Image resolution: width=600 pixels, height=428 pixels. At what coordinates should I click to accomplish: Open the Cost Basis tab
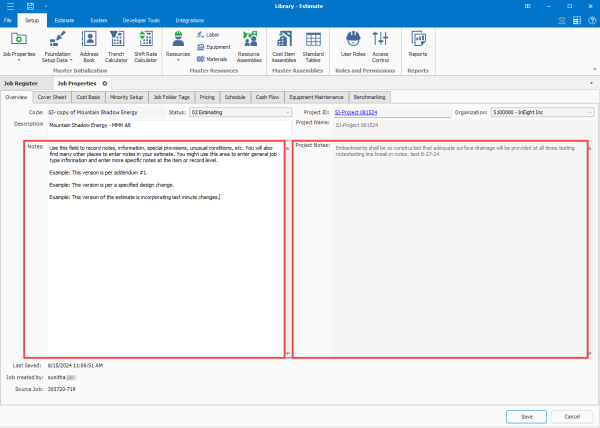88,97
